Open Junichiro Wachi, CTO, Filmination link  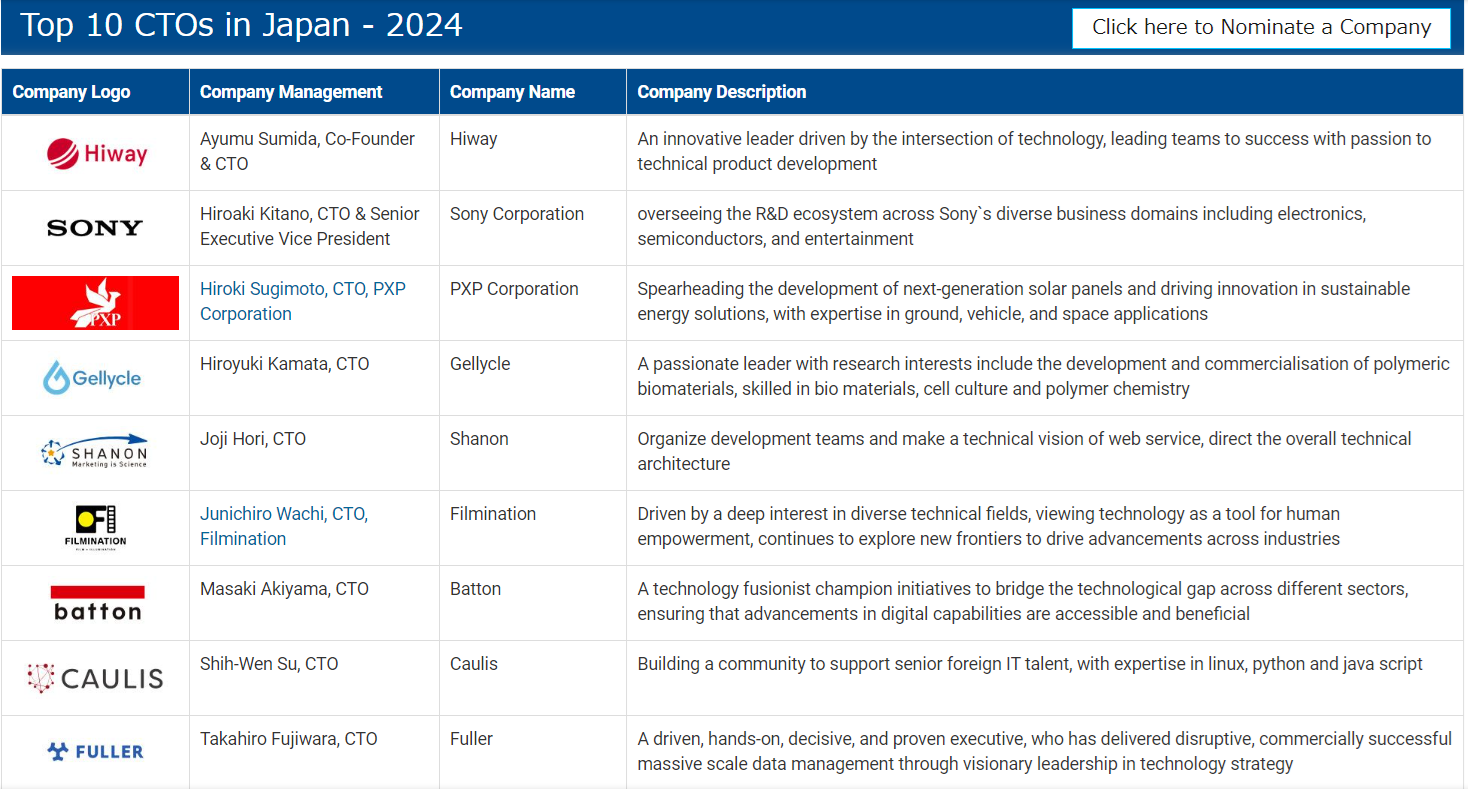[x=284, y=526]
